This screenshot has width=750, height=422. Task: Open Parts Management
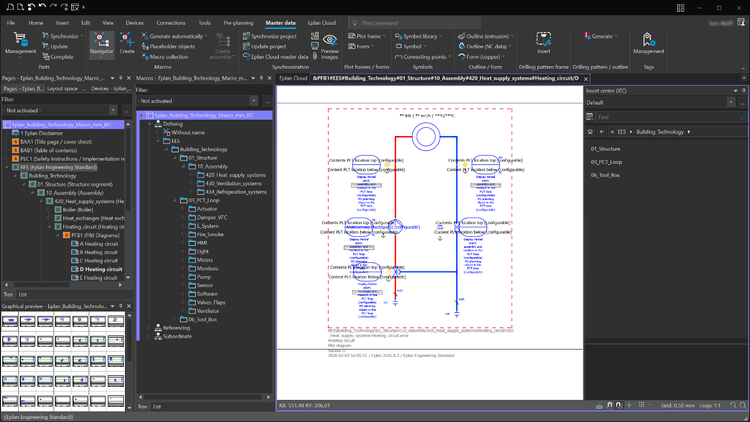coord(20,44)
